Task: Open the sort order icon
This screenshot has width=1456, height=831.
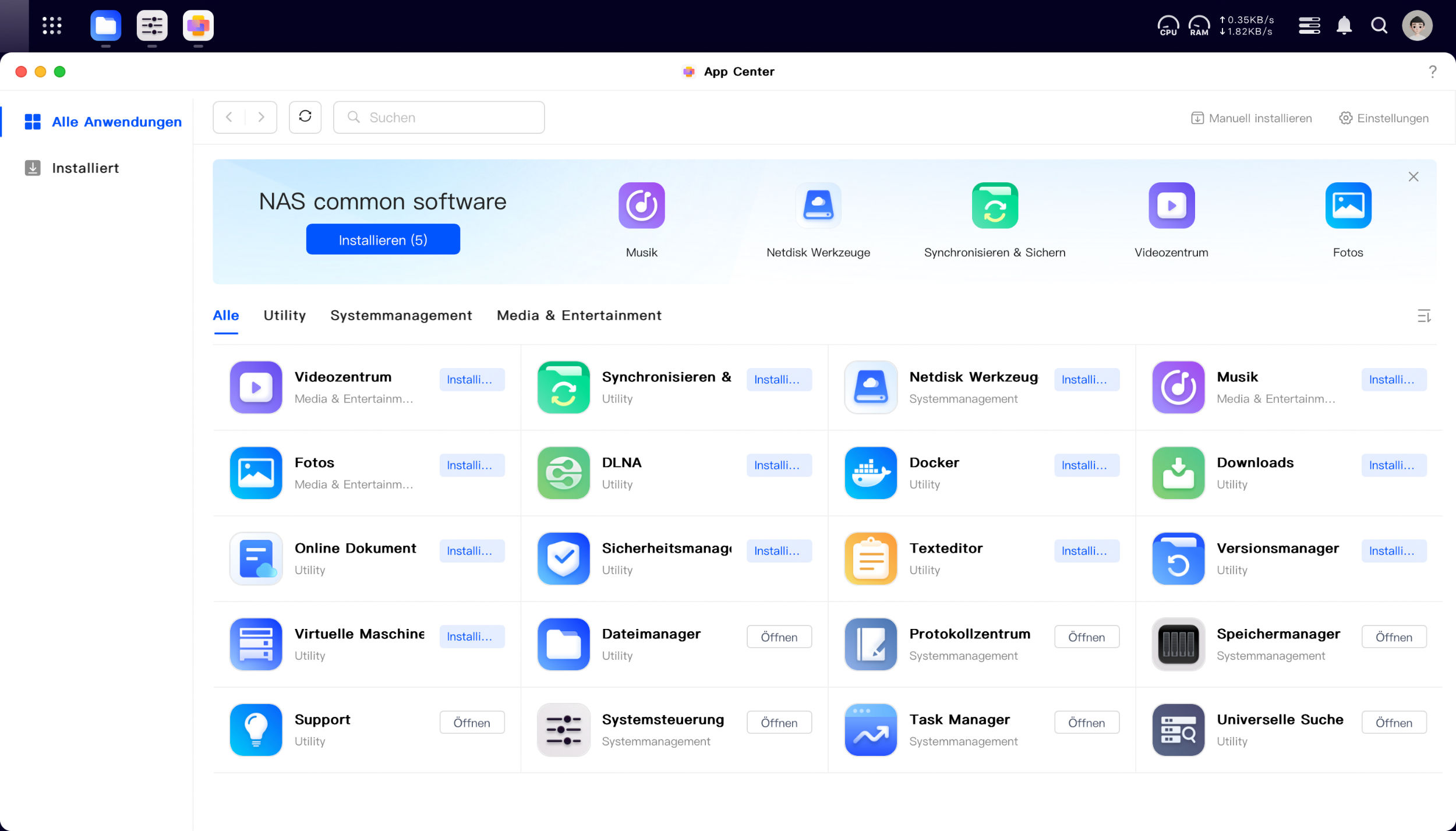Action: pos(1424,316)
